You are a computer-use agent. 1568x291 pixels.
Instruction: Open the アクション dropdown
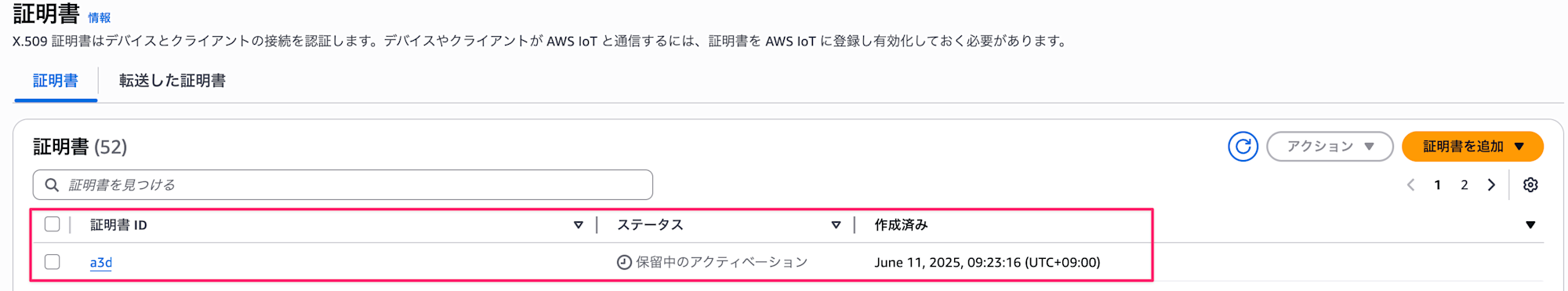(1330, 147)
